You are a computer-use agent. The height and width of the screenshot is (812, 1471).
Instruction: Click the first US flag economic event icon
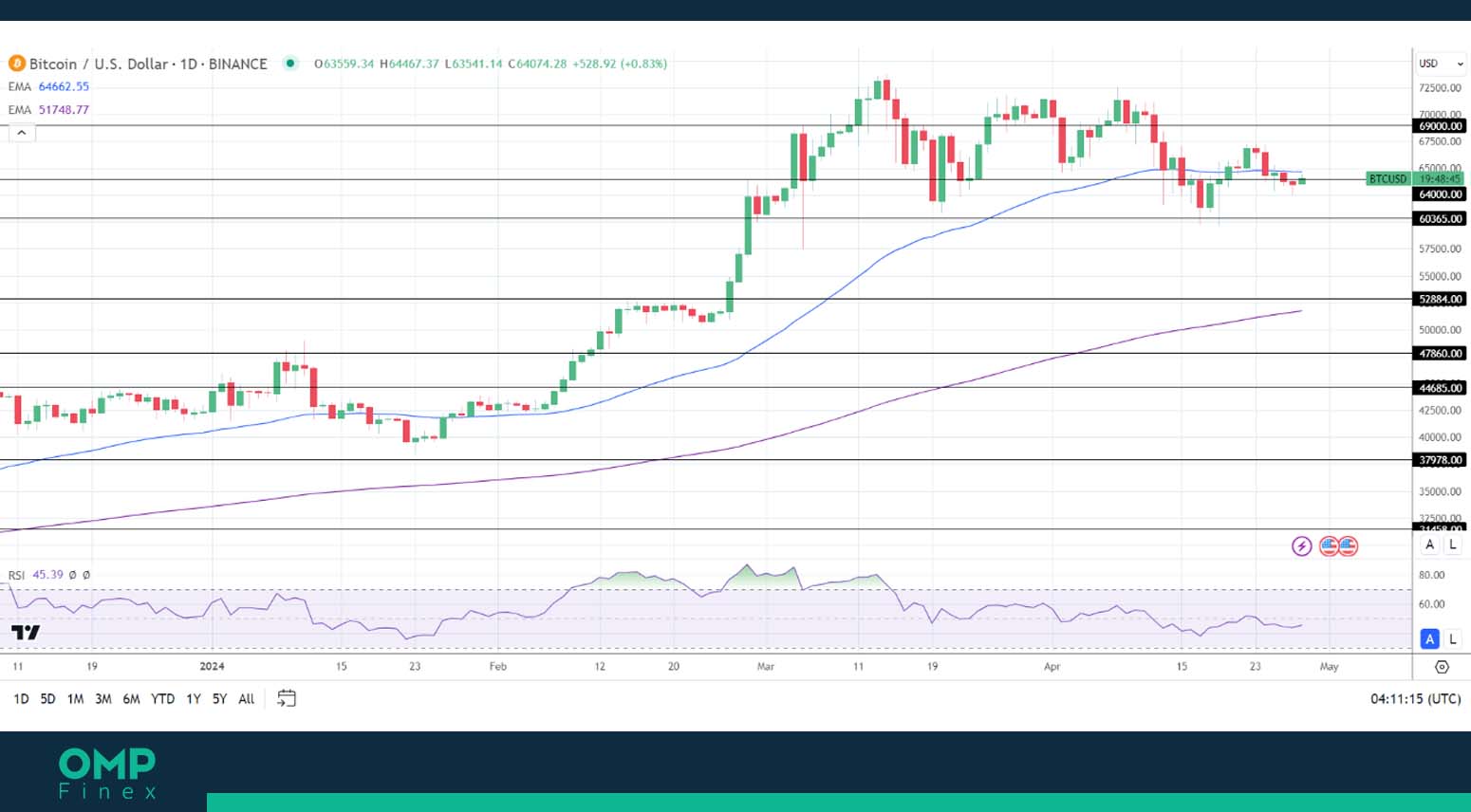pos(1329,546)
